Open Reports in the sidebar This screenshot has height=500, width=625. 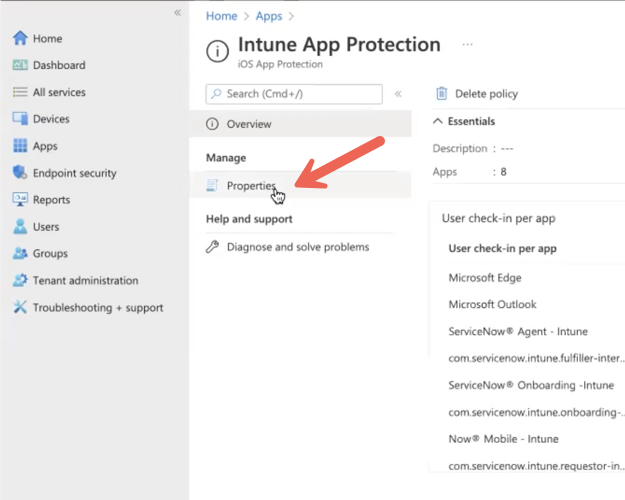51,200
